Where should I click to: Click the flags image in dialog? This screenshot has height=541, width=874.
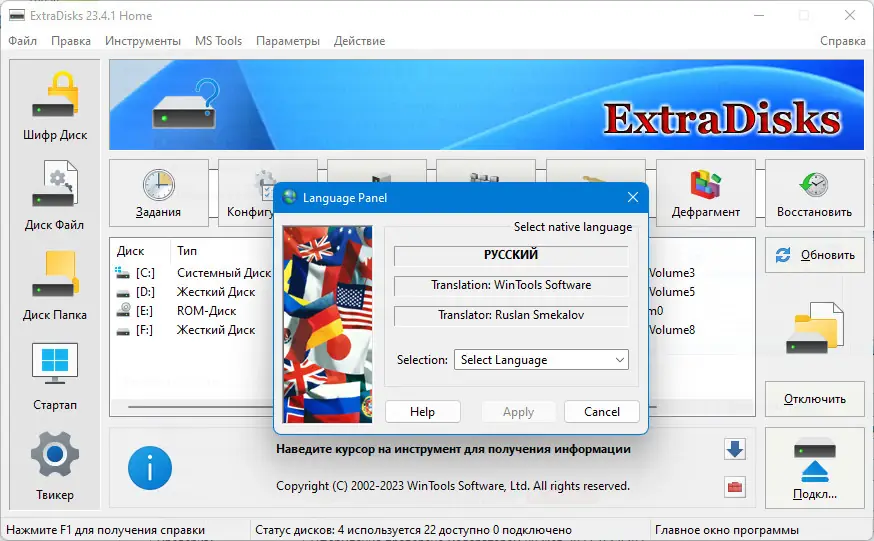[x=328, y=324]
